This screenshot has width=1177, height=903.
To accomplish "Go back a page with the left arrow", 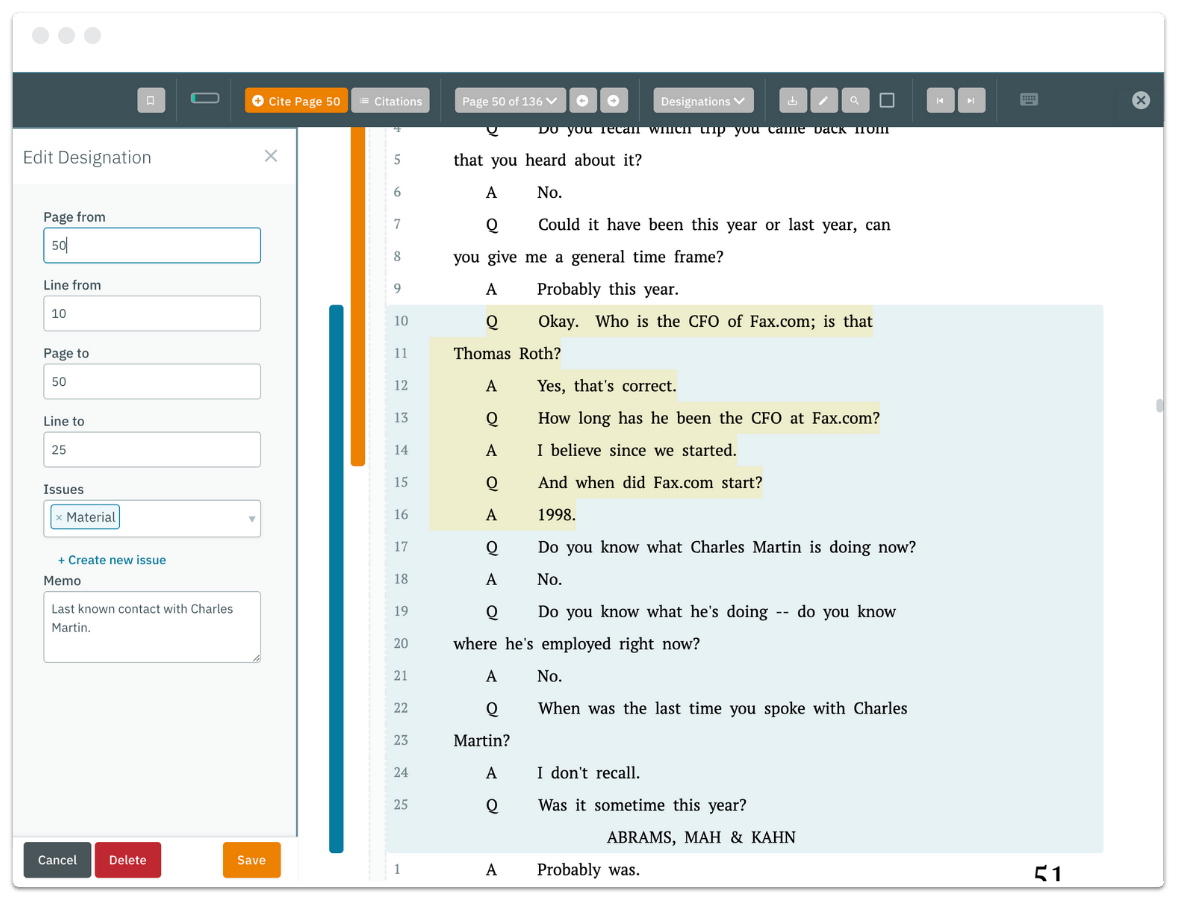I will point(582,100).
